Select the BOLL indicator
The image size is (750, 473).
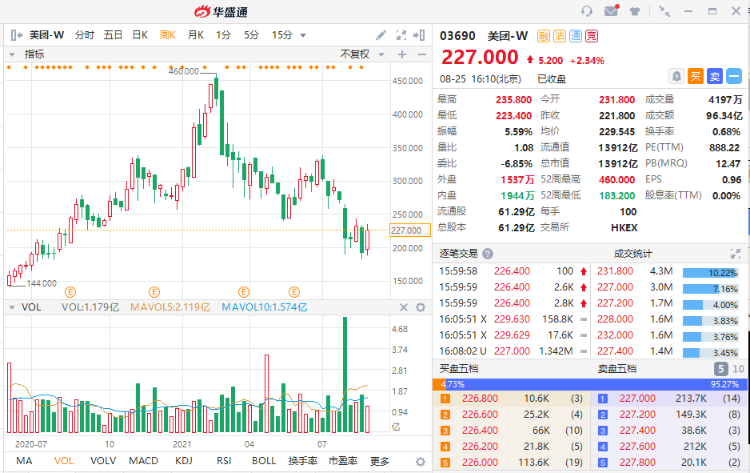[x=264, y=461]
